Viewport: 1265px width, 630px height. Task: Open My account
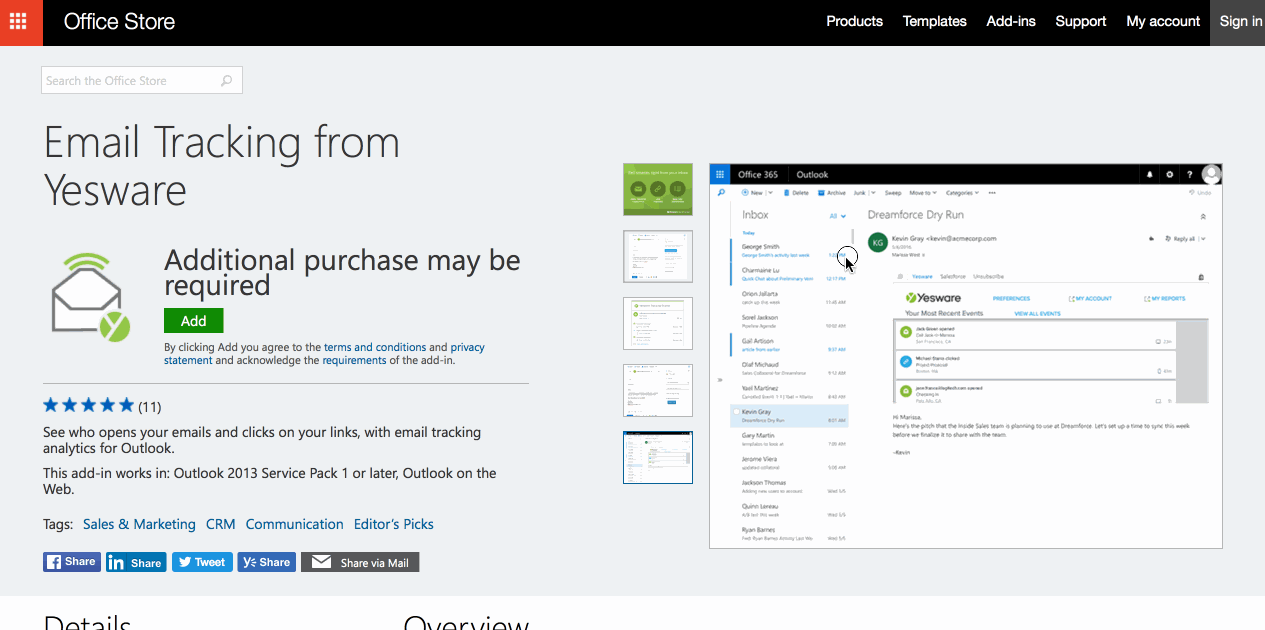[1163, 21]
